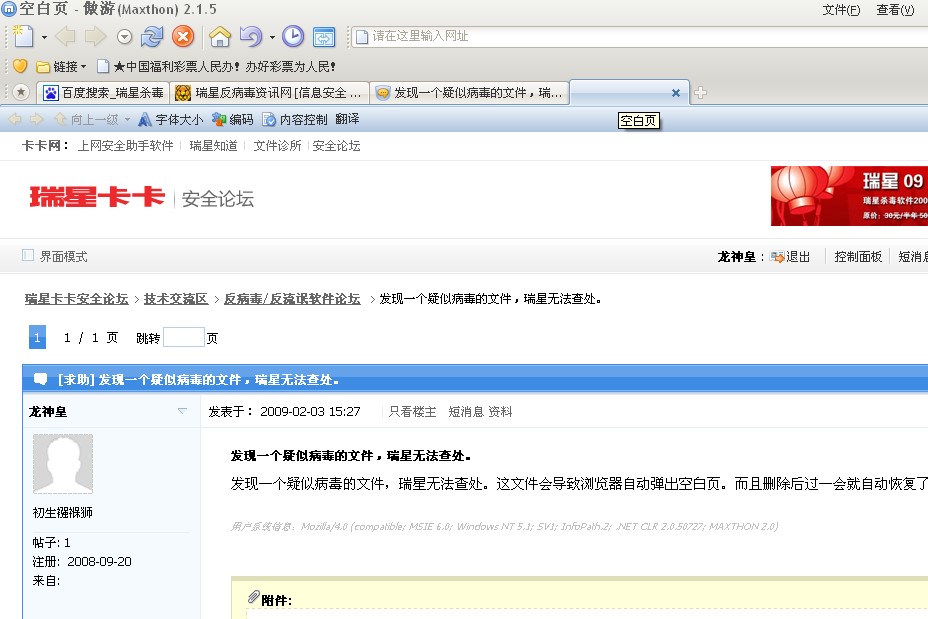This screenshot has width=928, height=619.
Task: Switch to the 瑞星反病毒资讯网 tab
Action: (x=269, y=93)
